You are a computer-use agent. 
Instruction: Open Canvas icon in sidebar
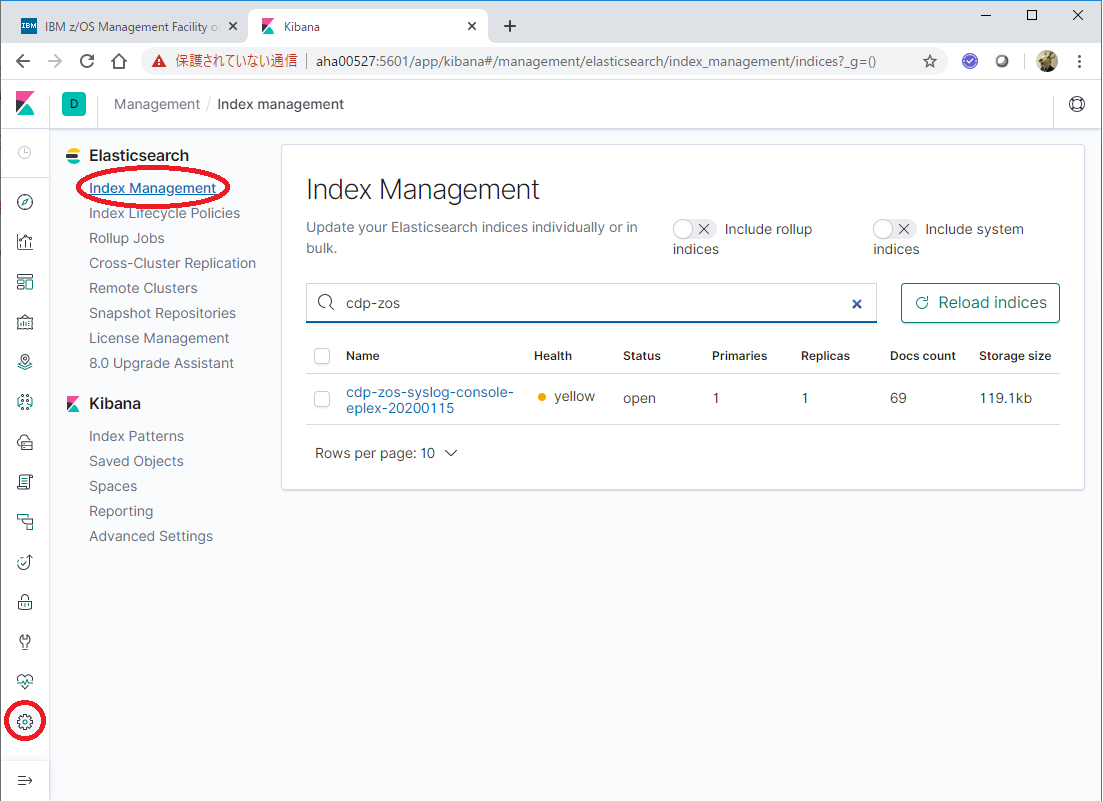(25, 322)
